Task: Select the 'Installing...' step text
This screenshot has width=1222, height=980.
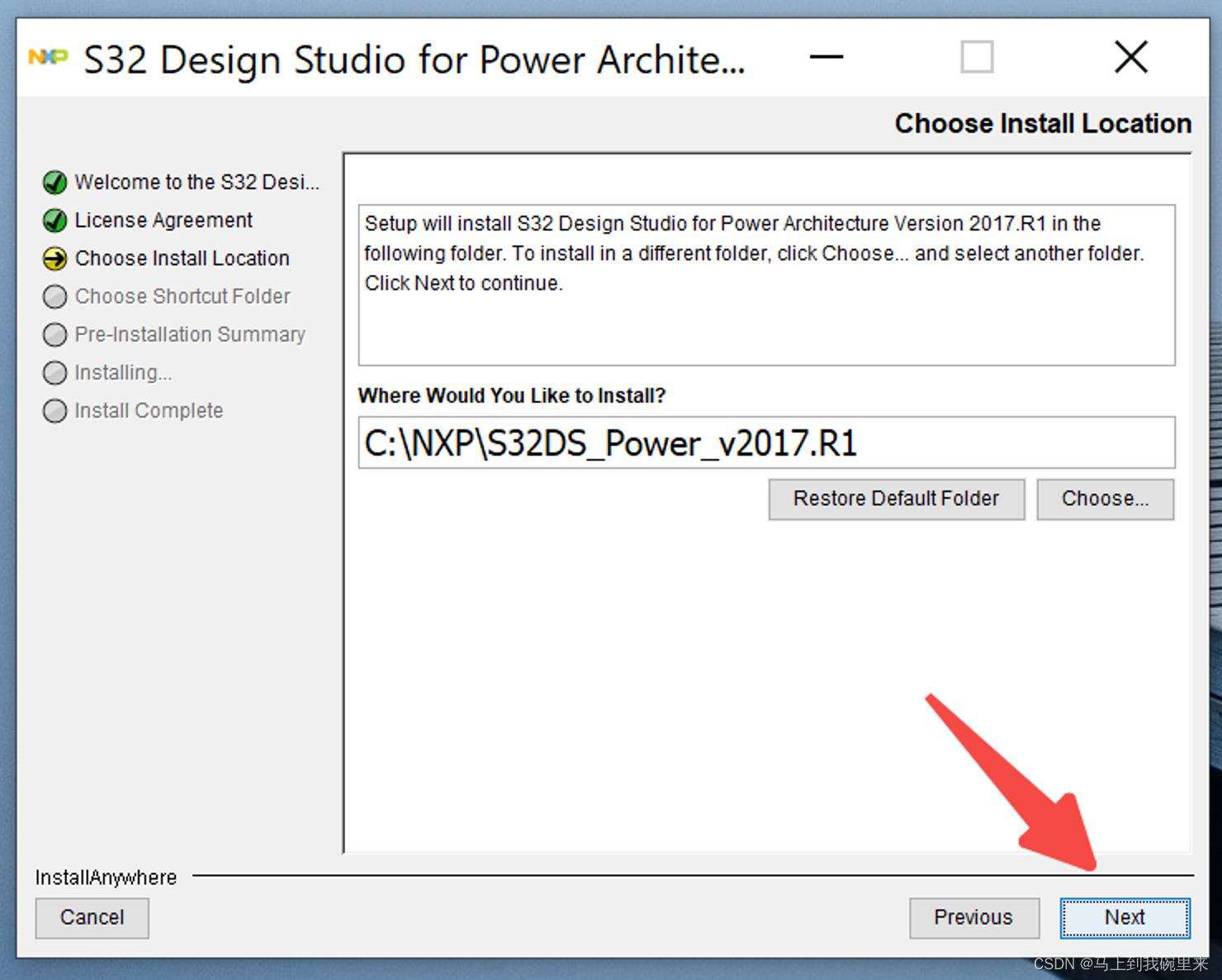Action: pyautogui.click(x=123, y=373)
